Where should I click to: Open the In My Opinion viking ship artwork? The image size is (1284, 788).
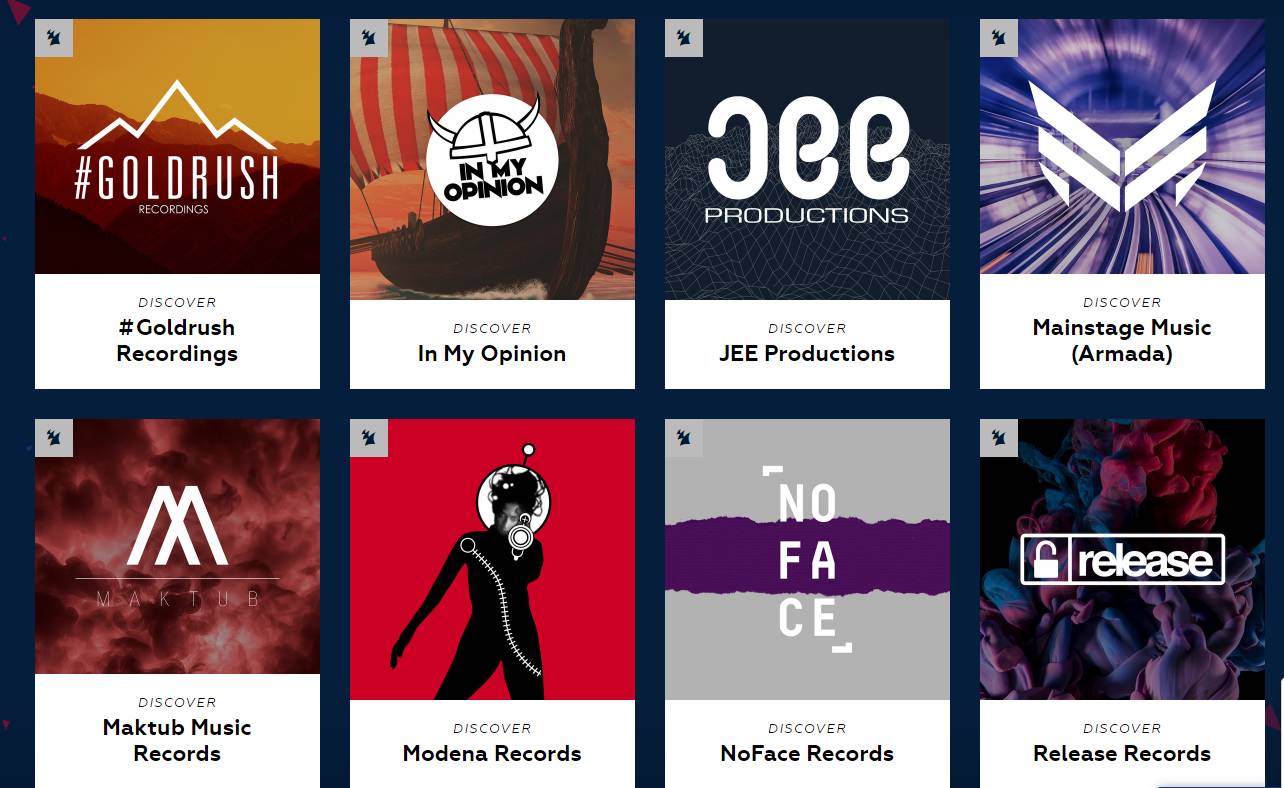click(492, 160)
